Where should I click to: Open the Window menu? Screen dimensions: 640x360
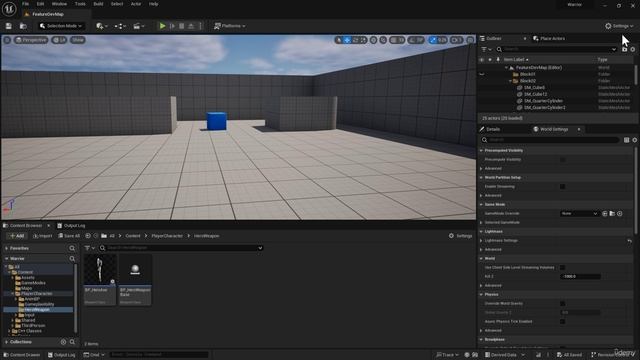pyautogui.click(x=59, y=4)
